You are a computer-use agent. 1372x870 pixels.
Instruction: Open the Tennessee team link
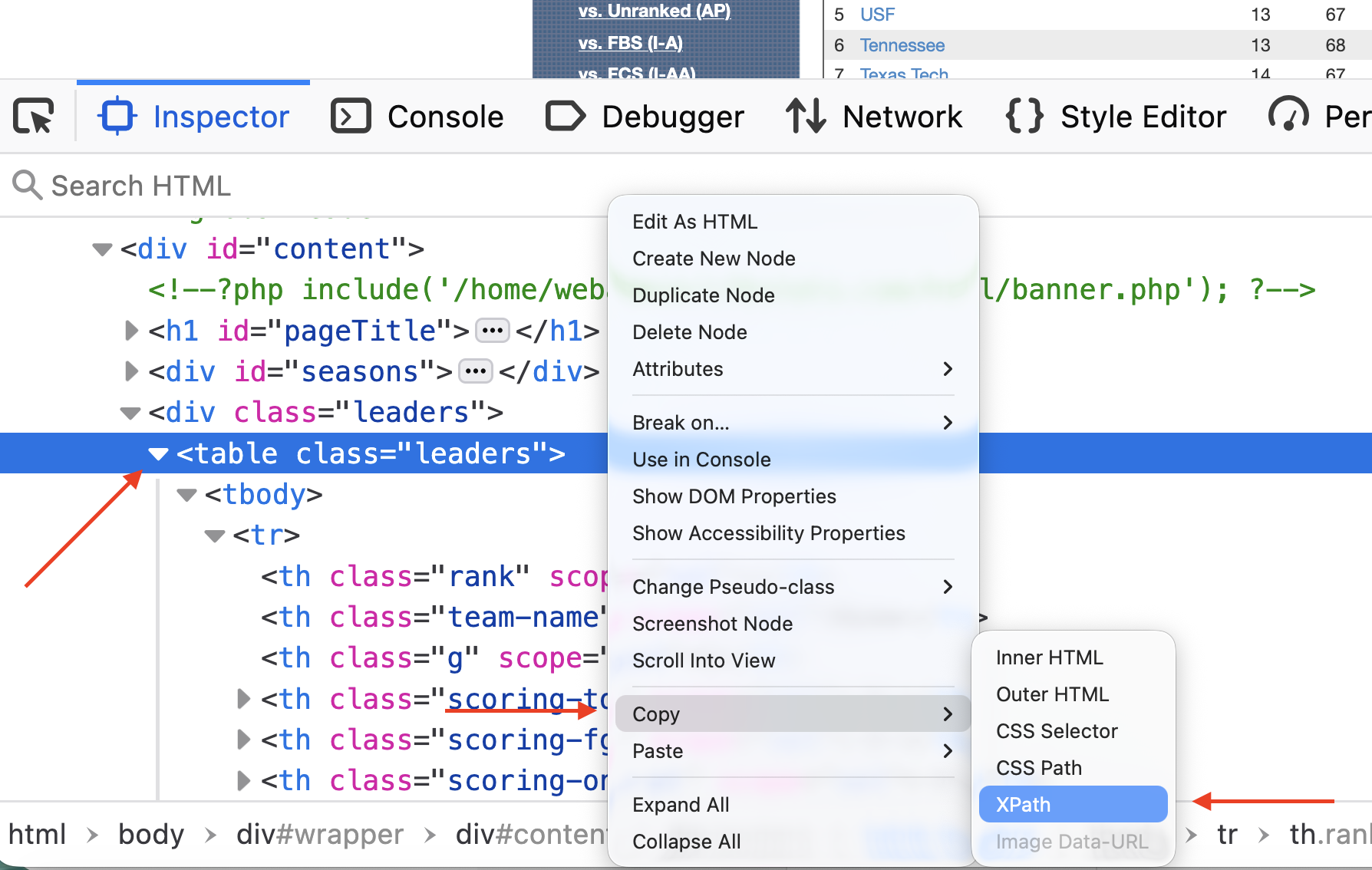(x=902, y=45)
